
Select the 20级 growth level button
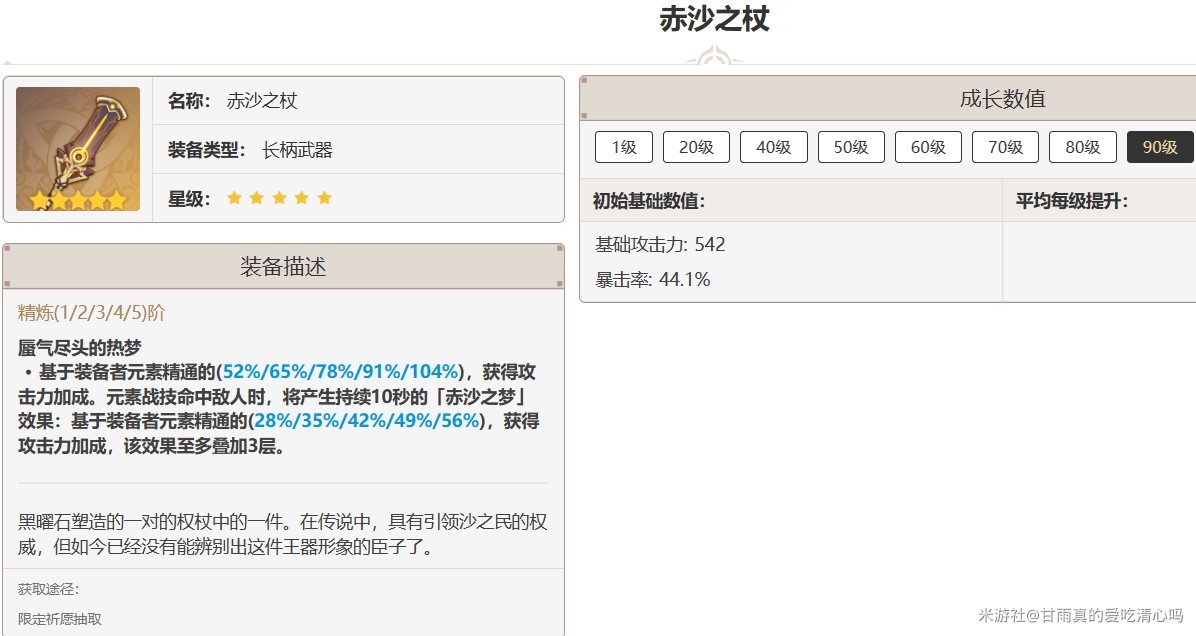[x=696, y=147]
